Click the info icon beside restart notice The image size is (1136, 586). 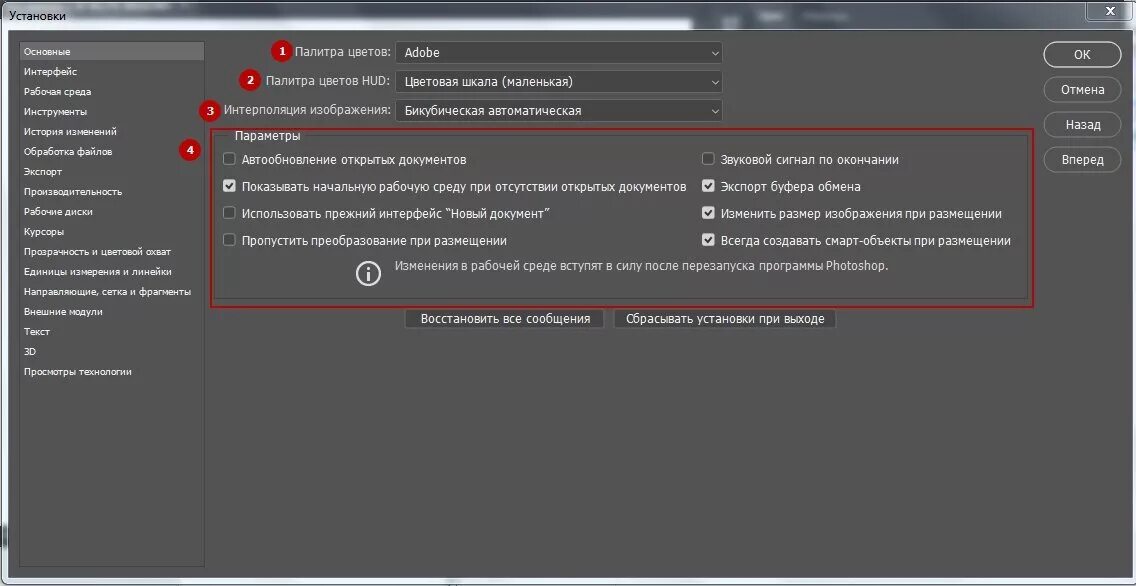(369, 274)
